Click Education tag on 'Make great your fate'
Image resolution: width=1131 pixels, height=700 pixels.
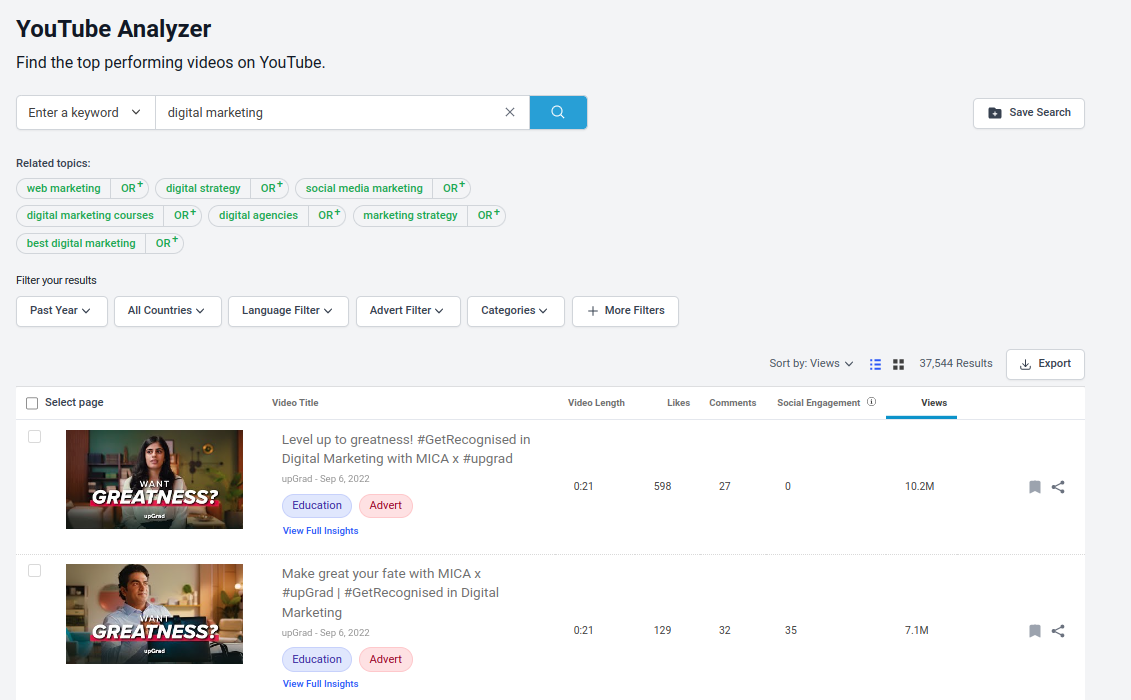[317, 659]
